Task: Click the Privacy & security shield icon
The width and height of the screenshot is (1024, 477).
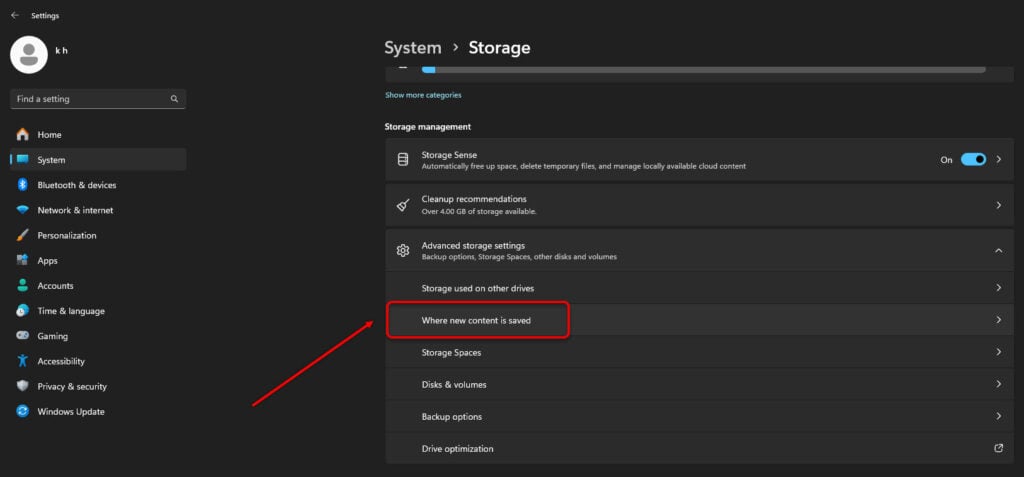Action: (x=23, y=386)
